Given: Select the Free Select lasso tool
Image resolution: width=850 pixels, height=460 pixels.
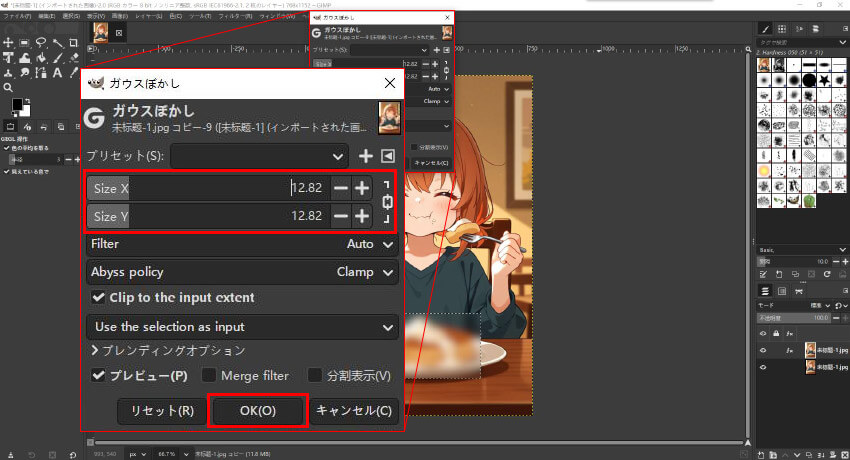Looking at the screenshot, I should coord(41,43).
